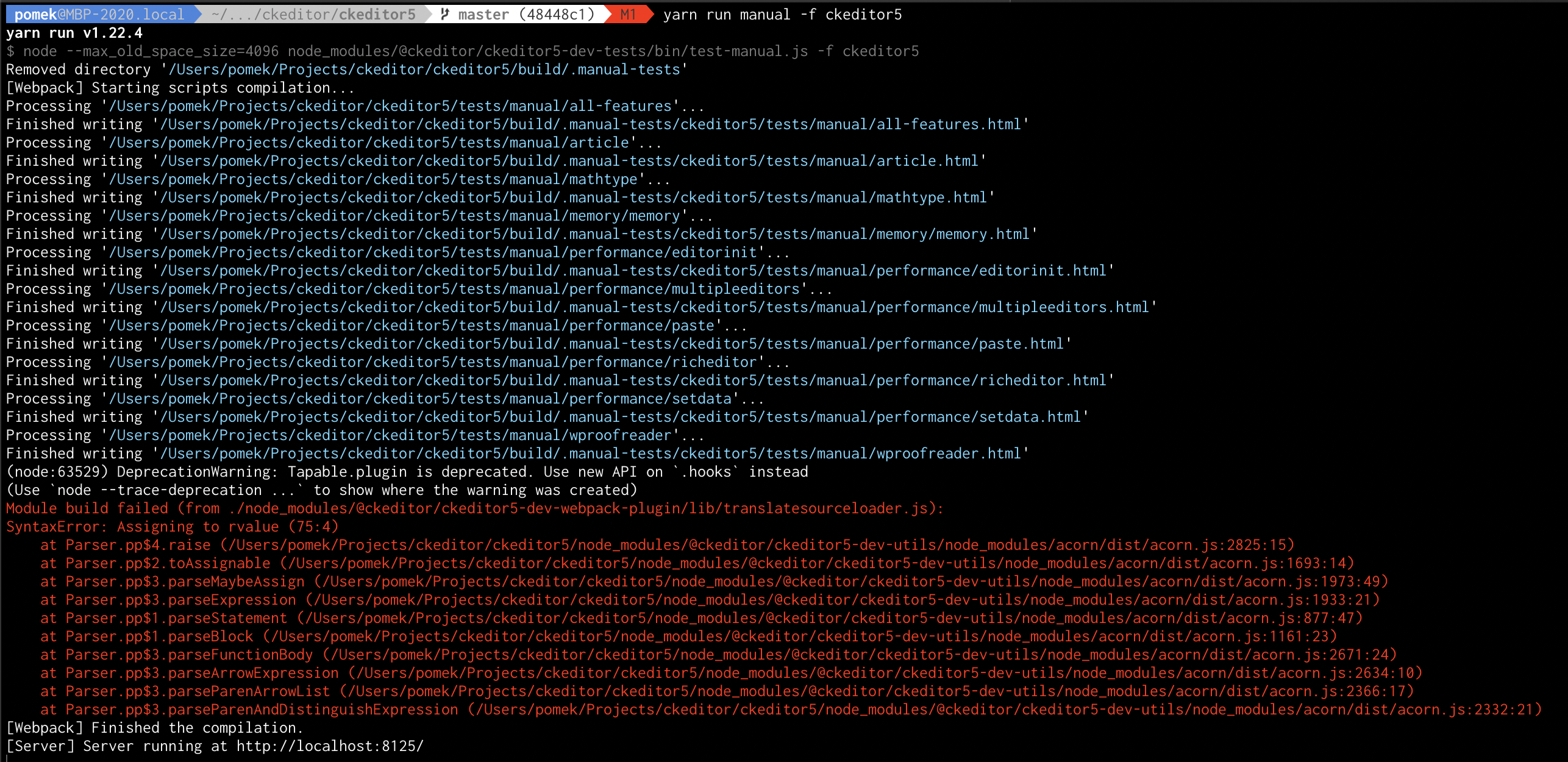Click the 'yarn run v1.22.4' line
Viewport: 1568px width, 762px height.
tap(74, 32)
